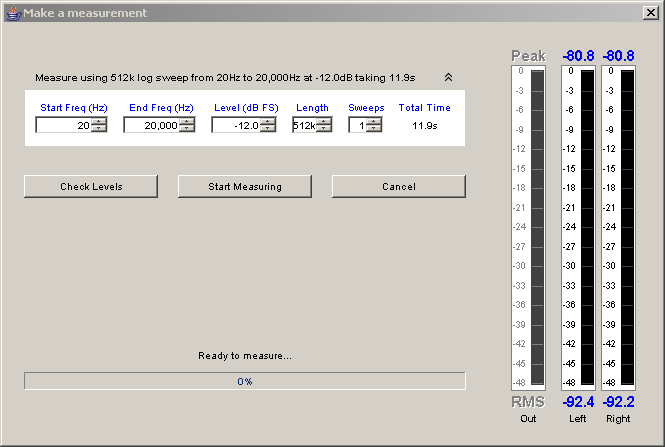Increase End Freq with up arrow
Screen dimensions: 665x447
coord(187,121)
